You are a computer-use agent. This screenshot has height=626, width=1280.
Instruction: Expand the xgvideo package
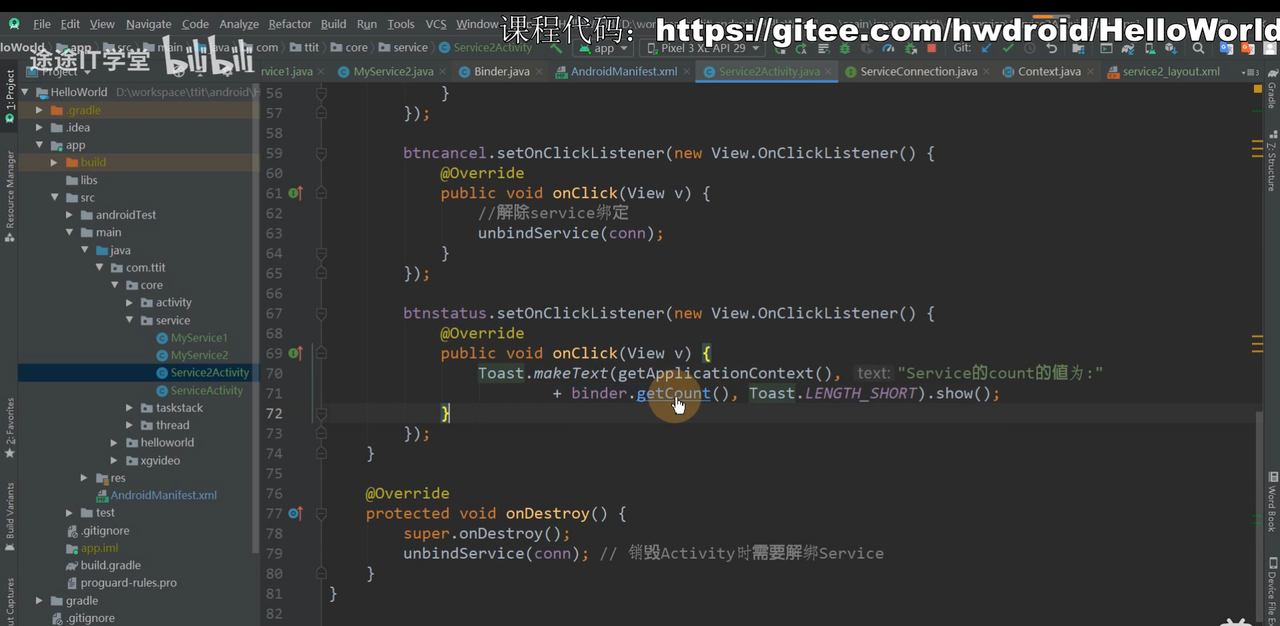pyautogui.click(x=116, y=460)
